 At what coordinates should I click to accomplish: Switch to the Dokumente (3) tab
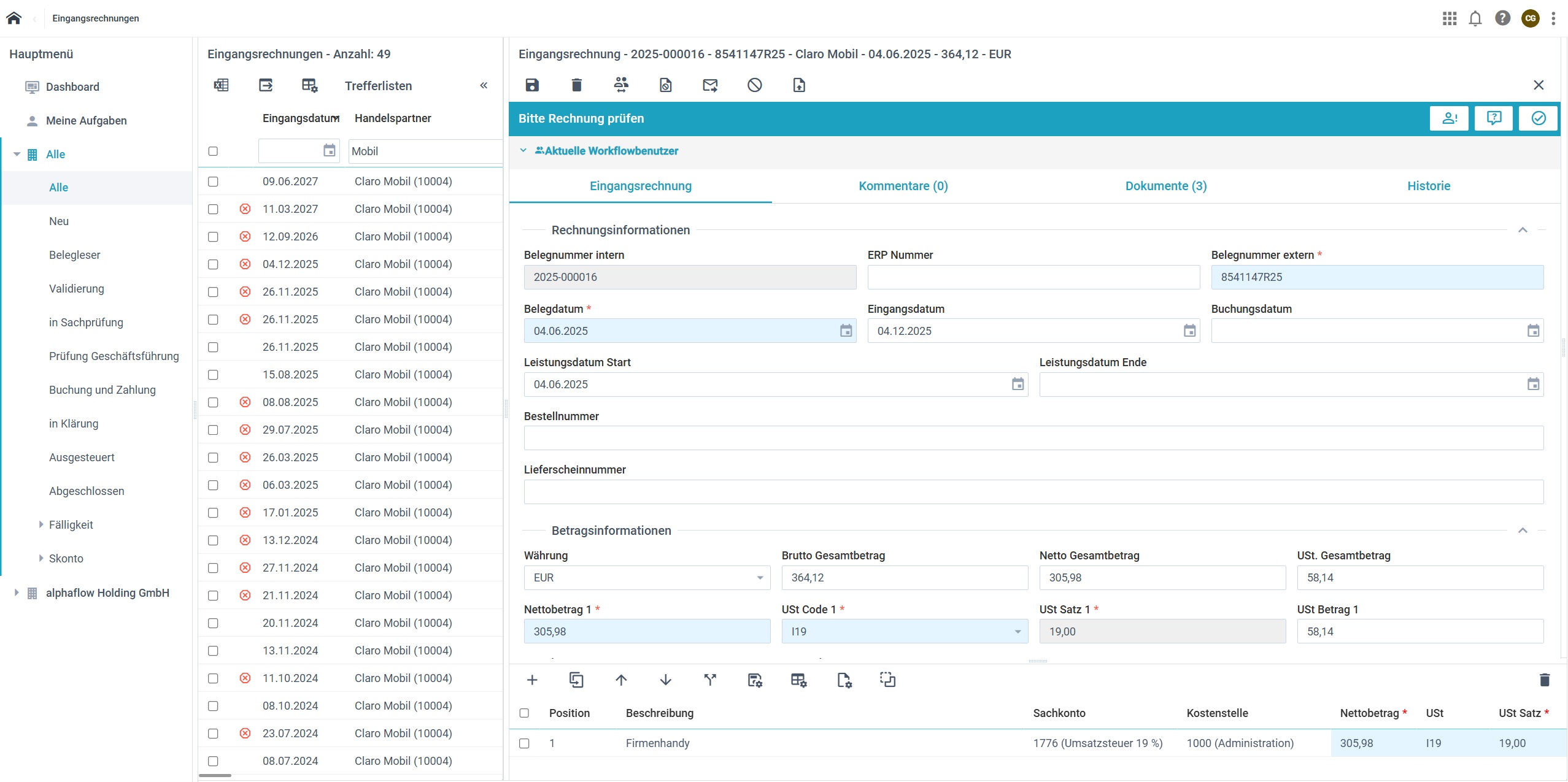pyautogui.click(x=1165, y=186)
